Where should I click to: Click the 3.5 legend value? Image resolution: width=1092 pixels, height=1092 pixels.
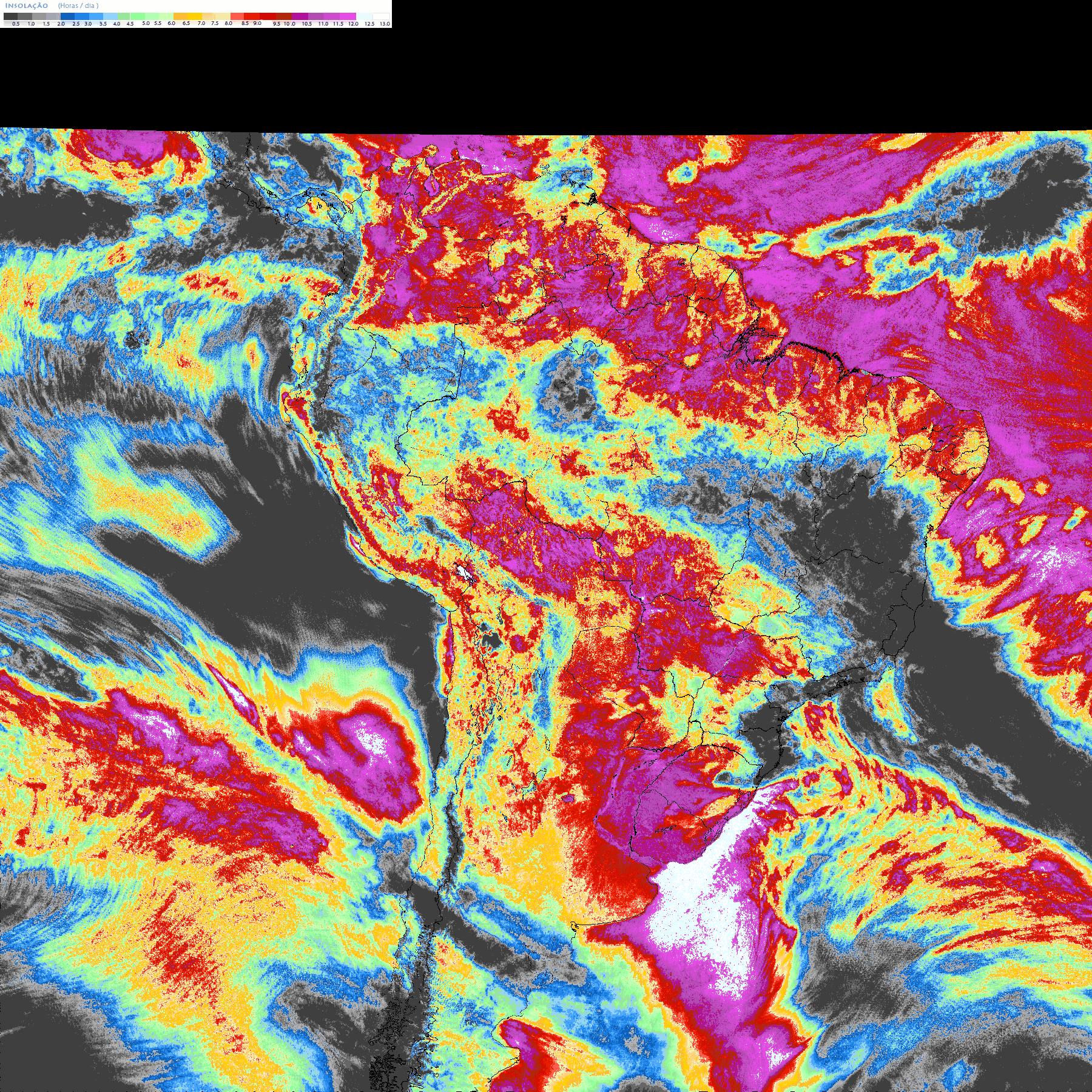click(x=103, y=24)
